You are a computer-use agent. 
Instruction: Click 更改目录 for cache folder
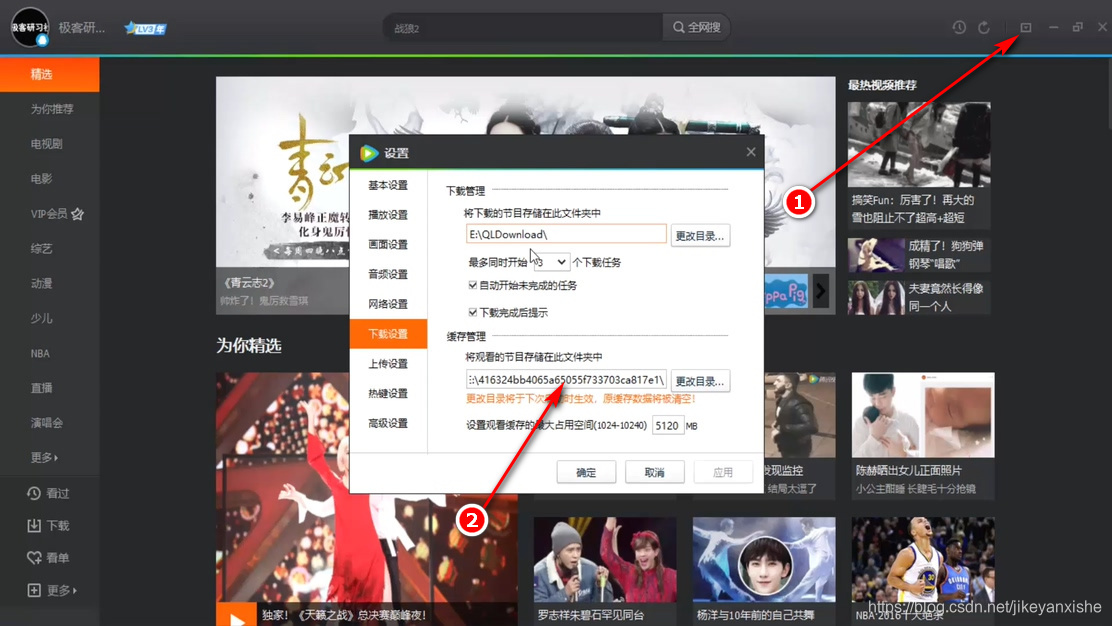tap(700, 381)
